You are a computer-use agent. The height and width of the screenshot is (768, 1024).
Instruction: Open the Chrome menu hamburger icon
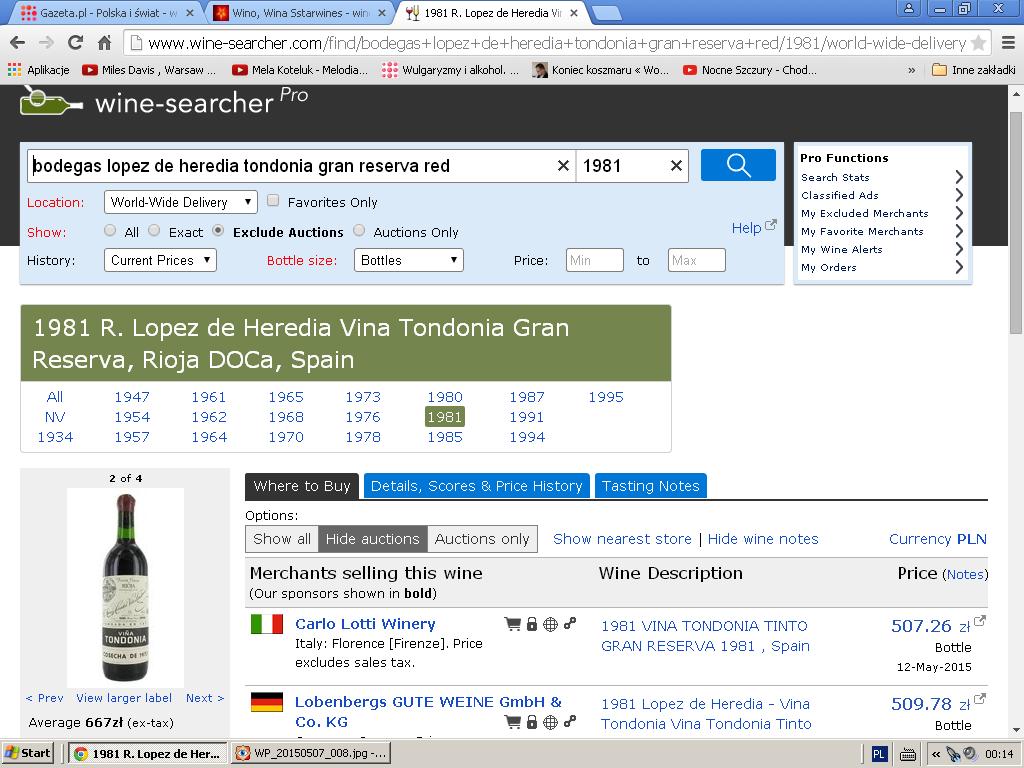point(1008,43)
